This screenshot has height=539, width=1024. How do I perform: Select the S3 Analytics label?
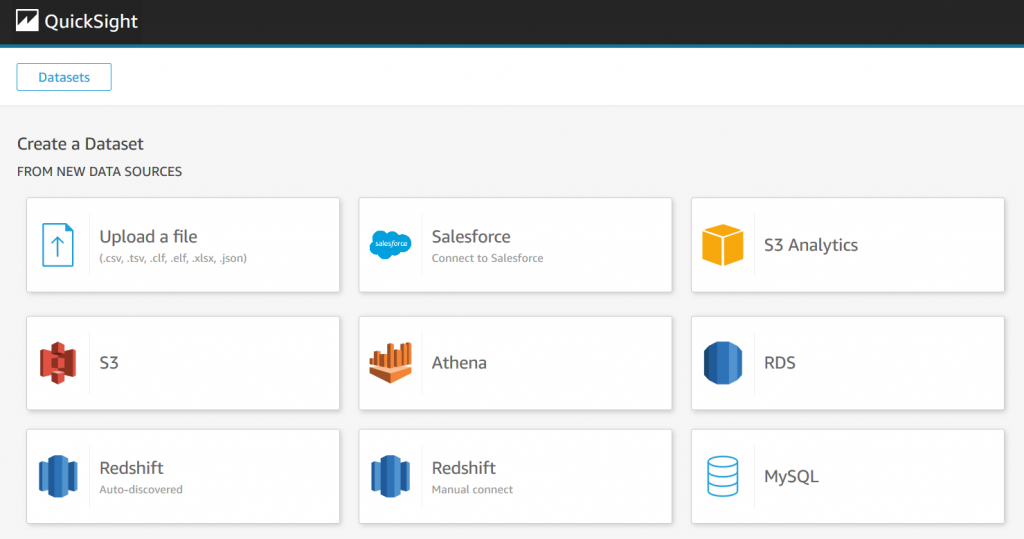(x=811, y=245)
